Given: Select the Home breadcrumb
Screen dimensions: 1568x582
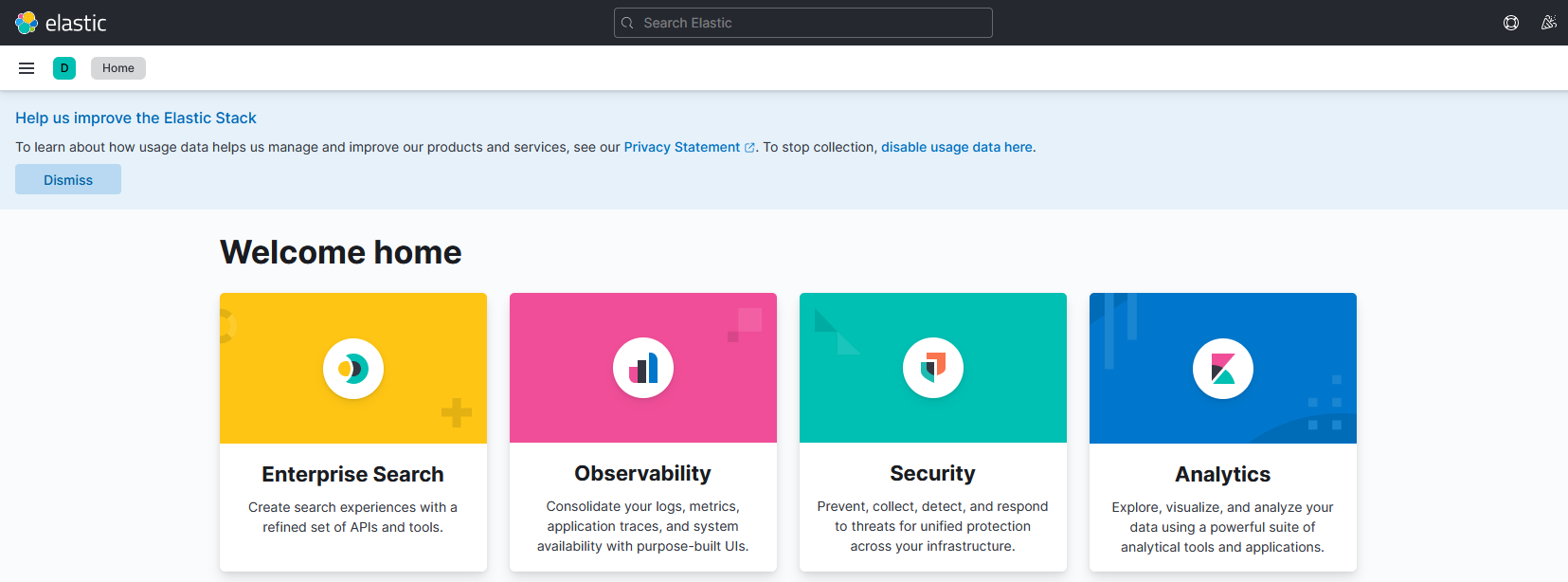Looking at the screenshot, I should (118, 68).
